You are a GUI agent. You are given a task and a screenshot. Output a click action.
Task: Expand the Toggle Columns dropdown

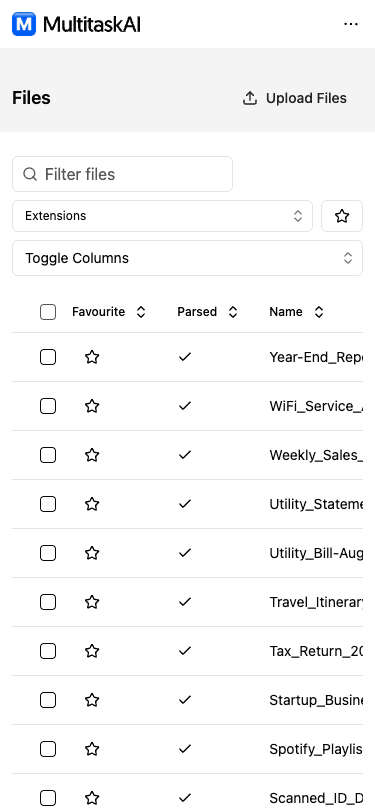point(188,258)
